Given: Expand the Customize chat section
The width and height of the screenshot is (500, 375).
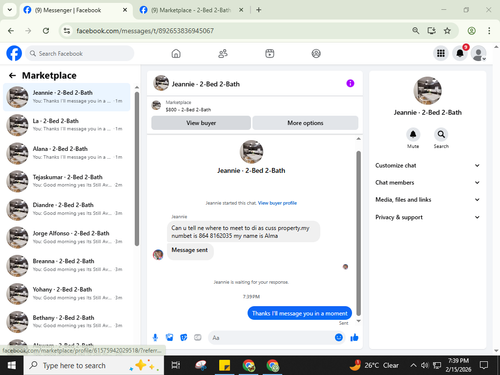Looking at the screenshot, I should pyautogui.click(x=428, y=165).
